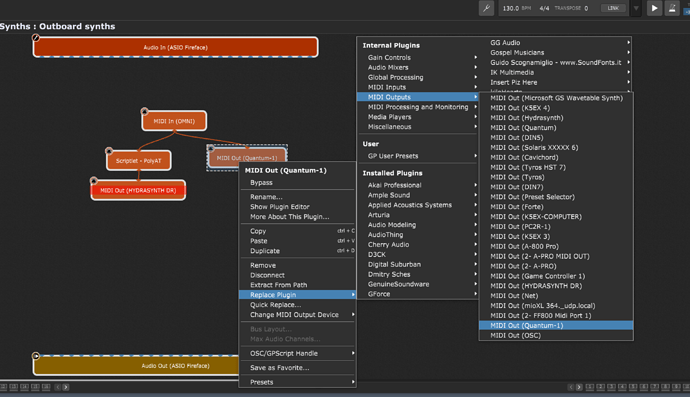Viewport: 690px width, 397px height.
Task: Start playback with the play button
Action: coord(654,8)
